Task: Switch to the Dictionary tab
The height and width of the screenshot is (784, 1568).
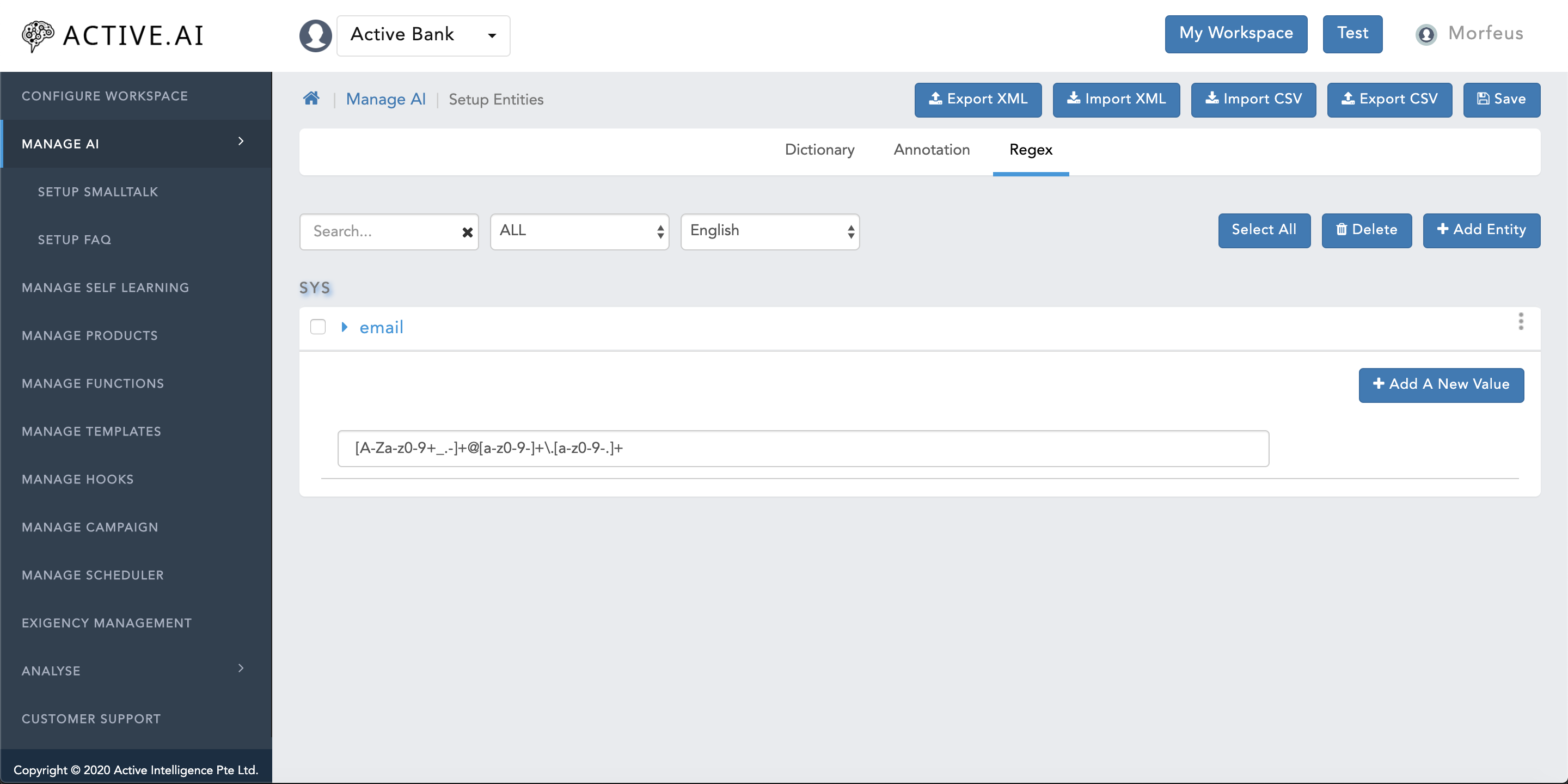Action: click(x=819, y=150)
